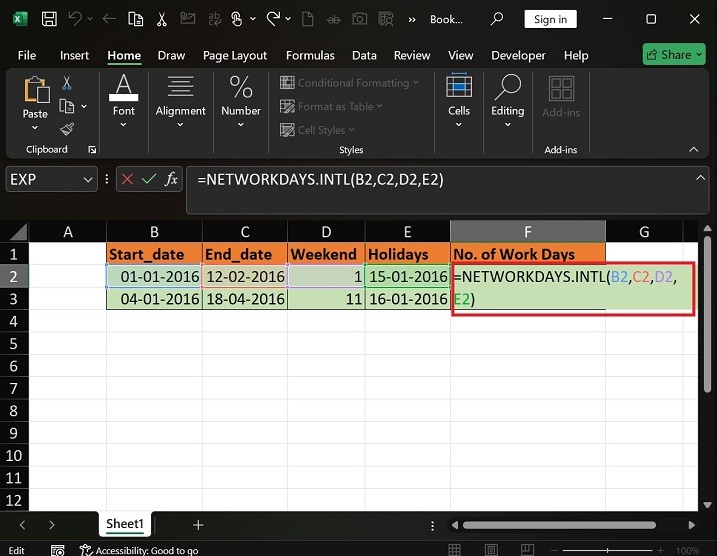Click the Cut scissors in the Clipboard group
Image resolution: width=717 pixels, height=556 pixels.
(x=67, y=83)
